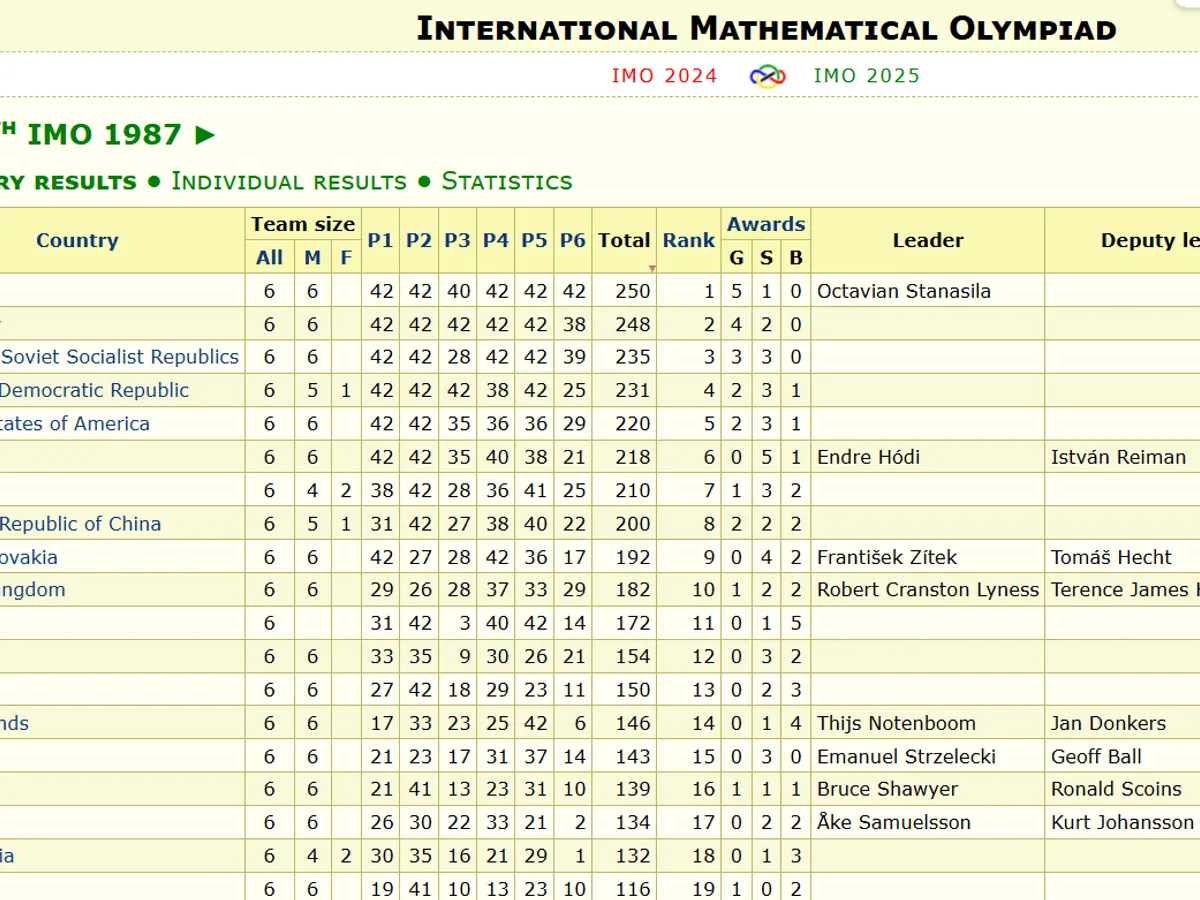
Task: Sort by female team members F column
Action: [x=346, y=258]
